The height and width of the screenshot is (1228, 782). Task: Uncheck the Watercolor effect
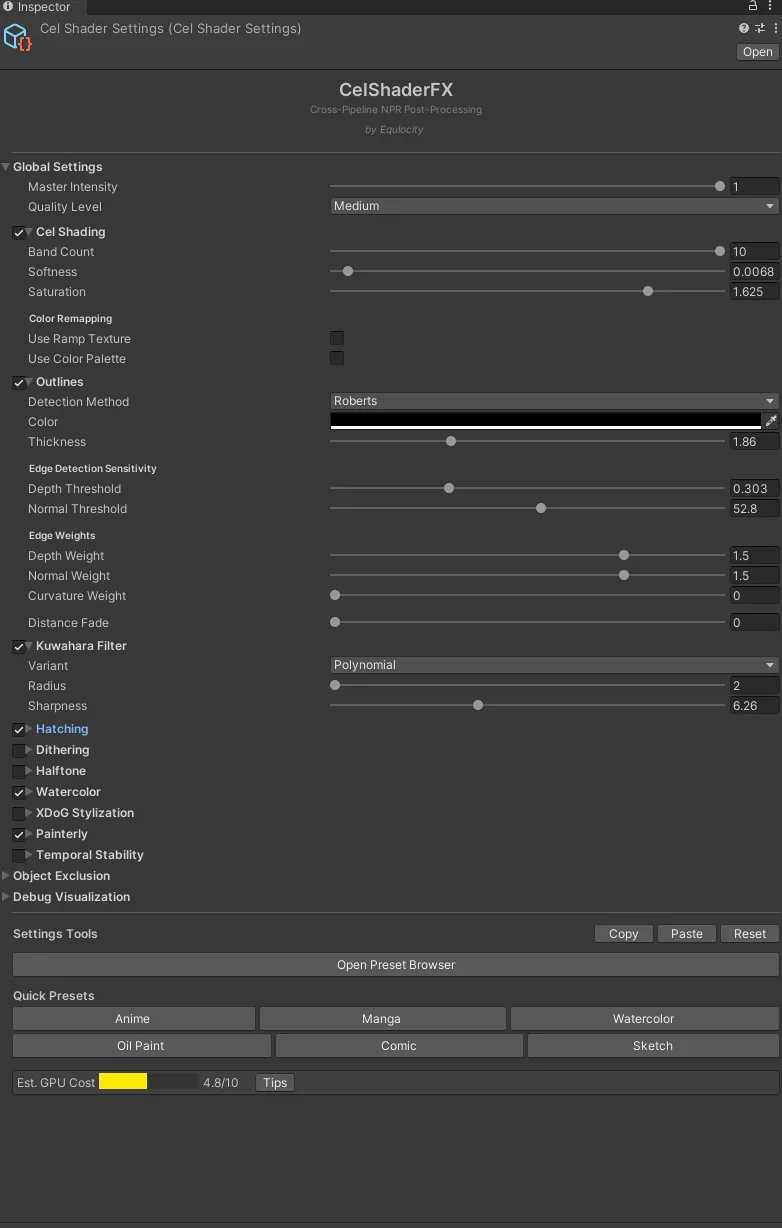pyautogui.click(x=19, y=792)
